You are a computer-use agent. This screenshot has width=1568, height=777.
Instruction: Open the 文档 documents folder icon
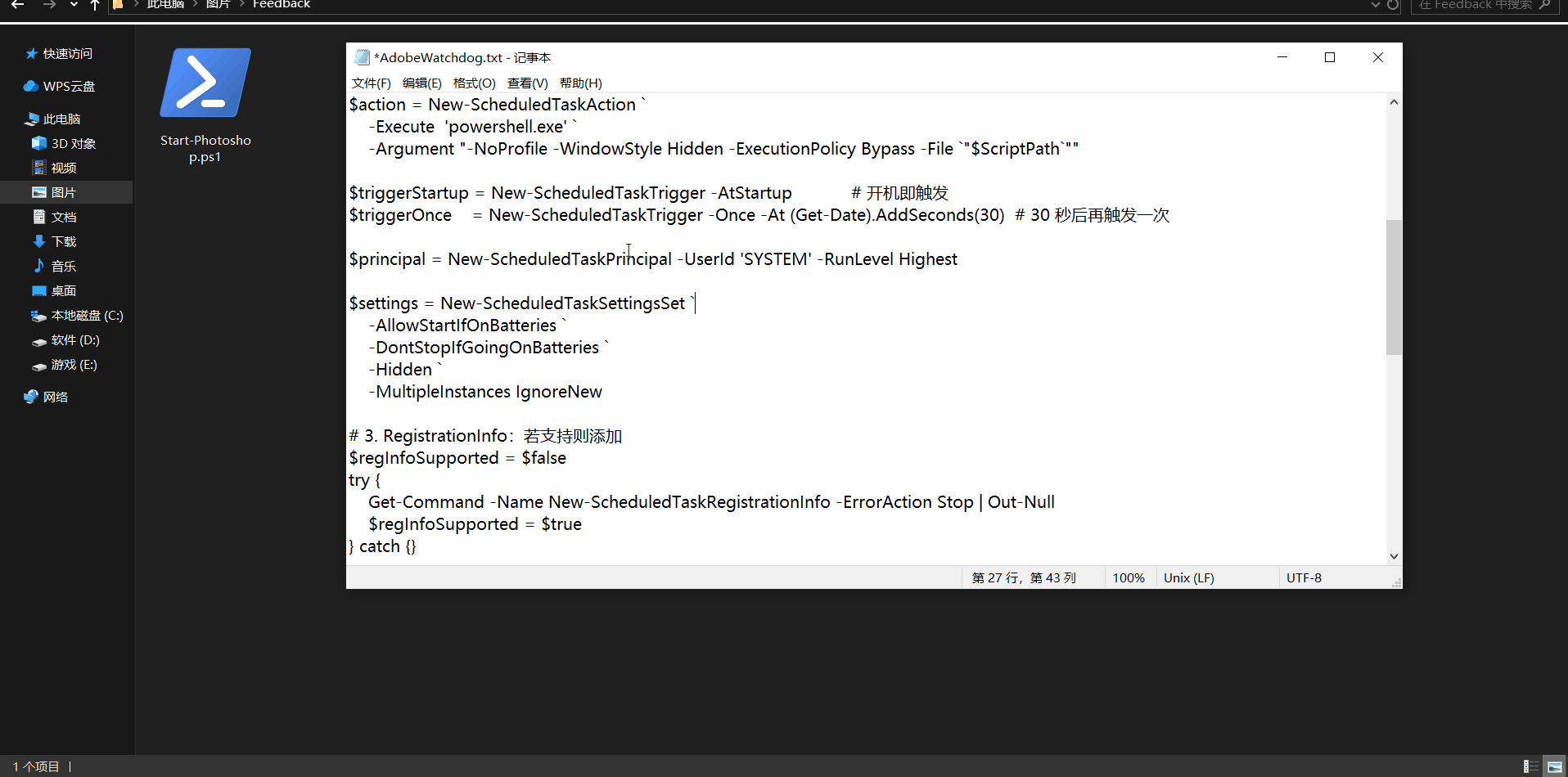39,217
